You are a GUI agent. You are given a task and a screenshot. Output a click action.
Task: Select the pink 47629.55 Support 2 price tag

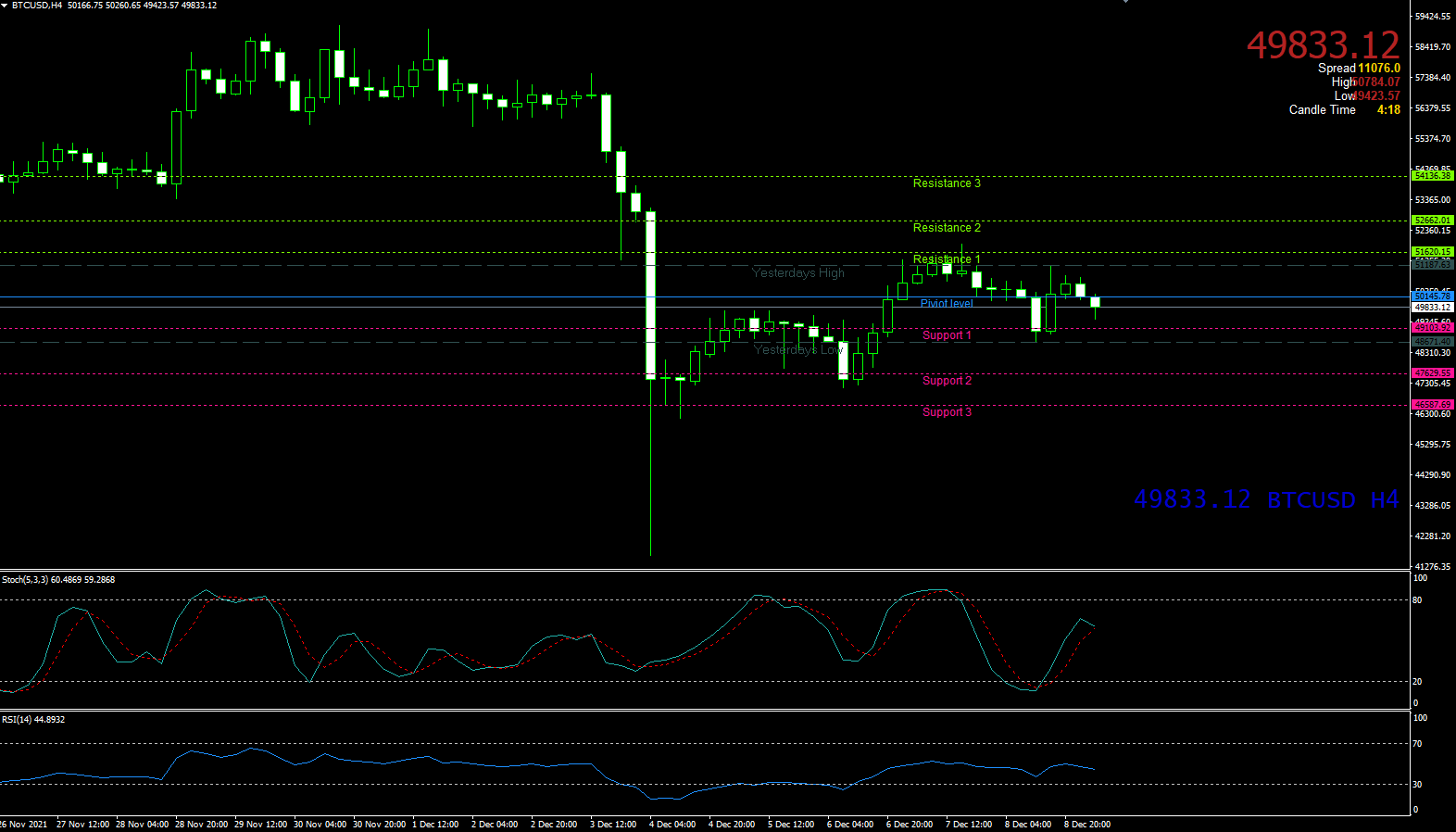(x=1432, y=373)
